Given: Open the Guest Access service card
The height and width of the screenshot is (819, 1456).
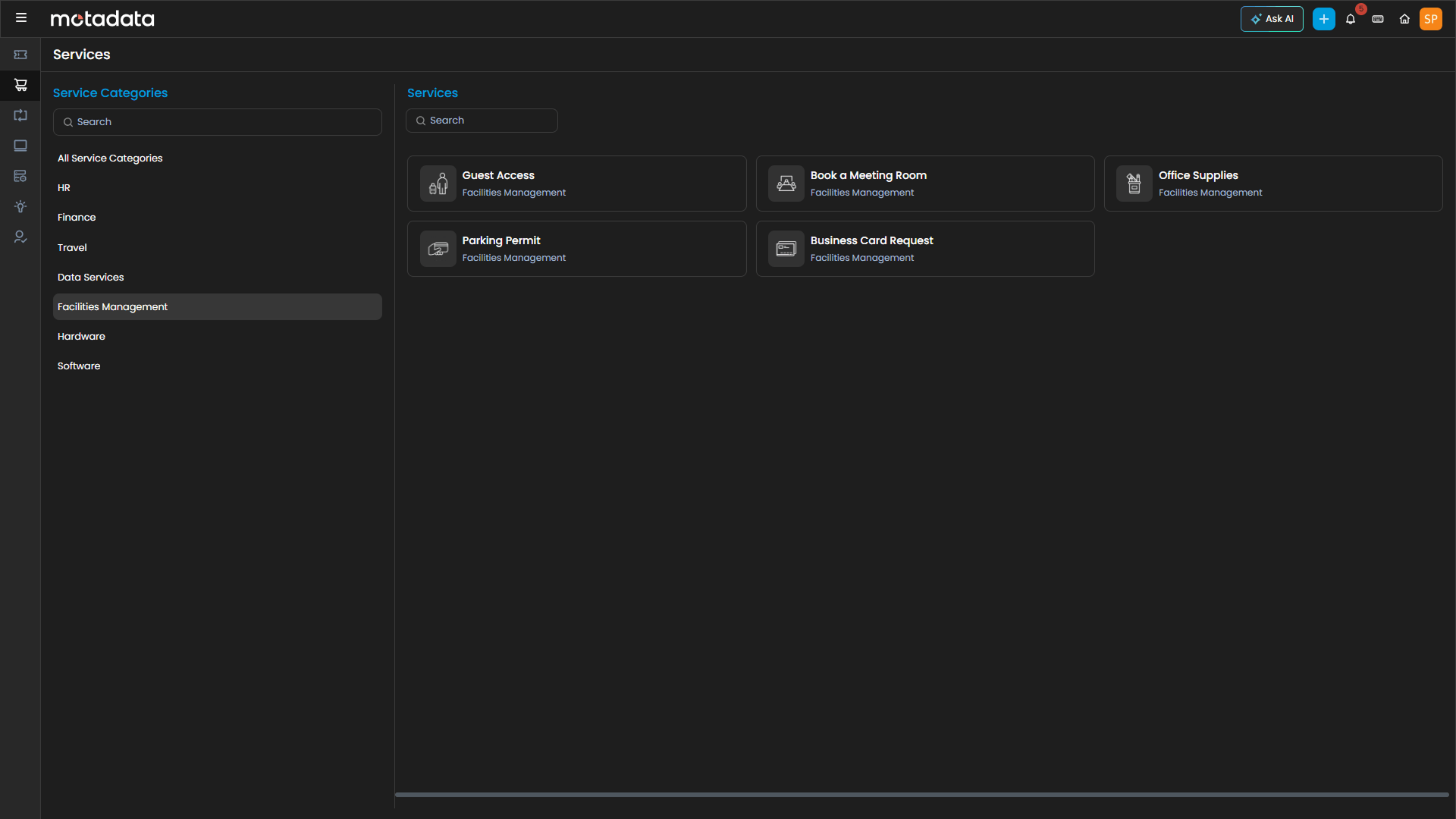Looking at the screenshot, I should pyautogui.click(x=576, y=183).
